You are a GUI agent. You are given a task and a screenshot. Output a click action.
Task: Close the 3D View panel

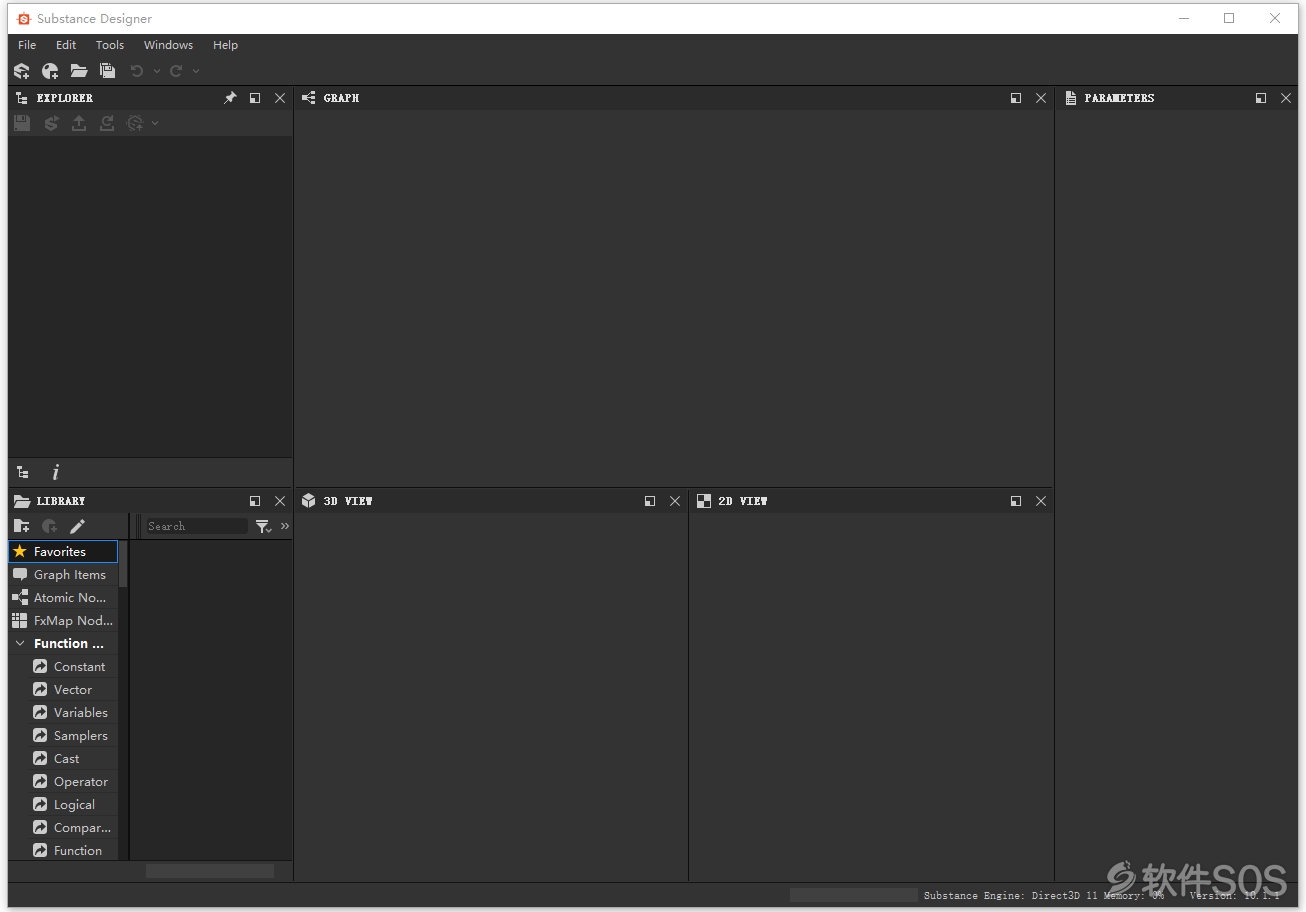(x=675, y=501)
